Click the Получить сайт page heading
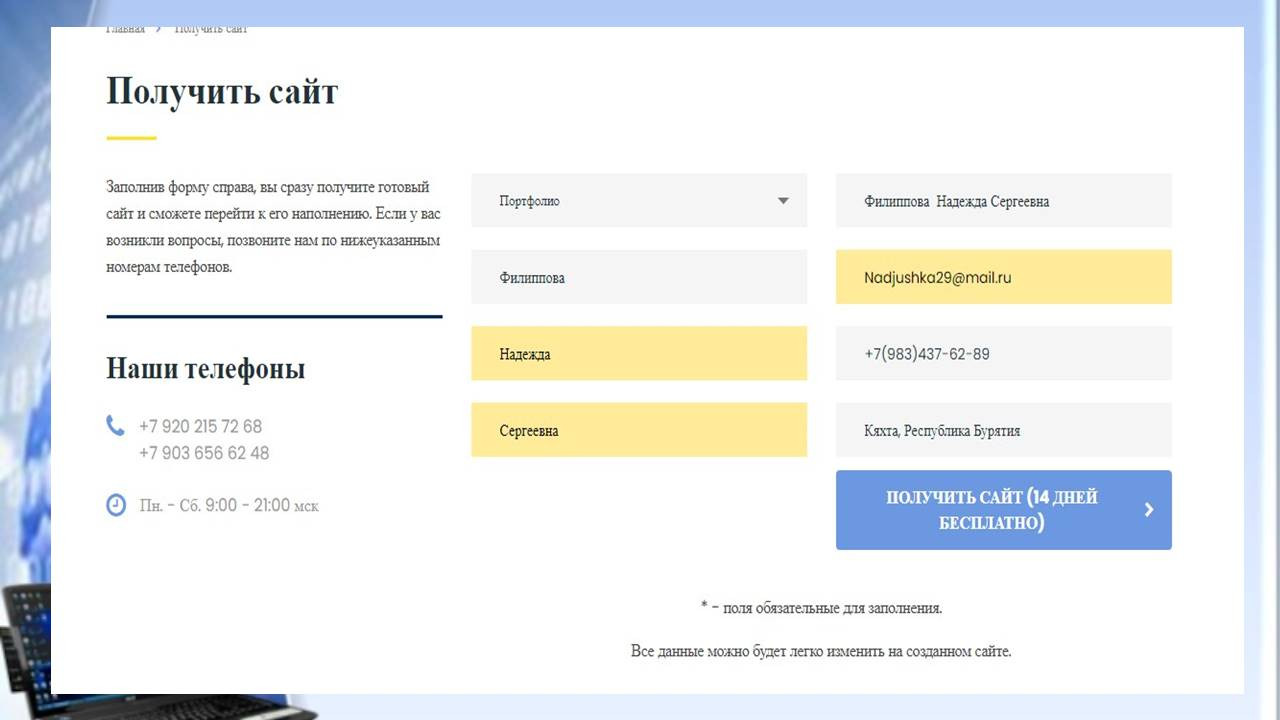The image size is (1280, 720). 222,91
